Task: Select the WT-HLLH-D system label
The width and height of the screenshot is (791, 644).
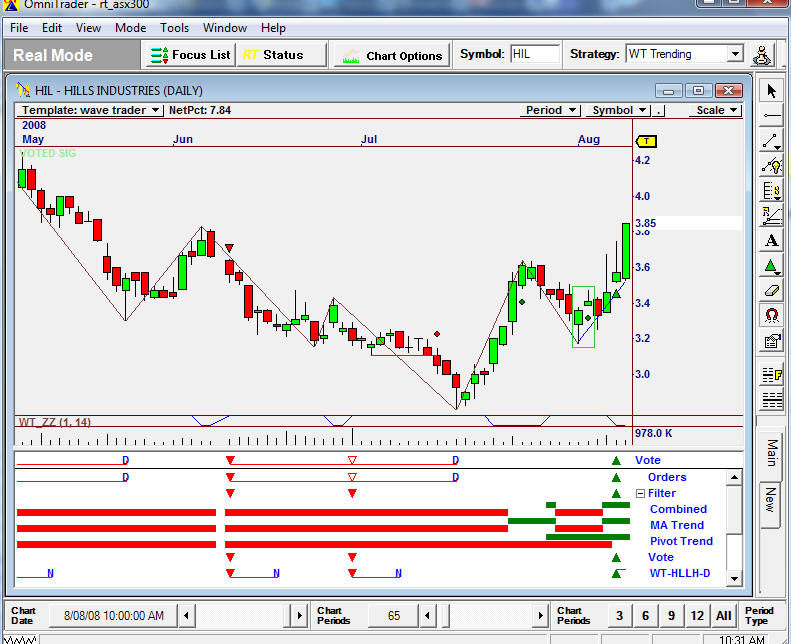Action: 680,573
